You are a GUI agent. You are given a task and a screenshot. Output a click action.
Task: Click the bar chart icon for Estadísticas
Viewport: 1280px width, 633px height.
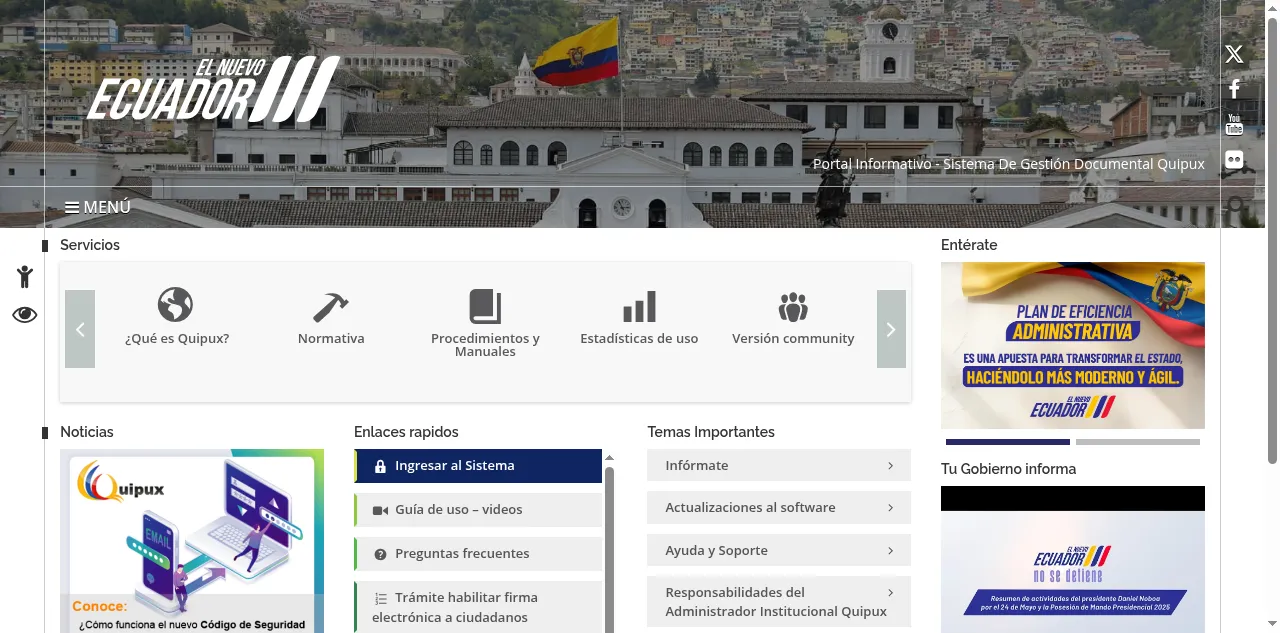coord(639,306)
